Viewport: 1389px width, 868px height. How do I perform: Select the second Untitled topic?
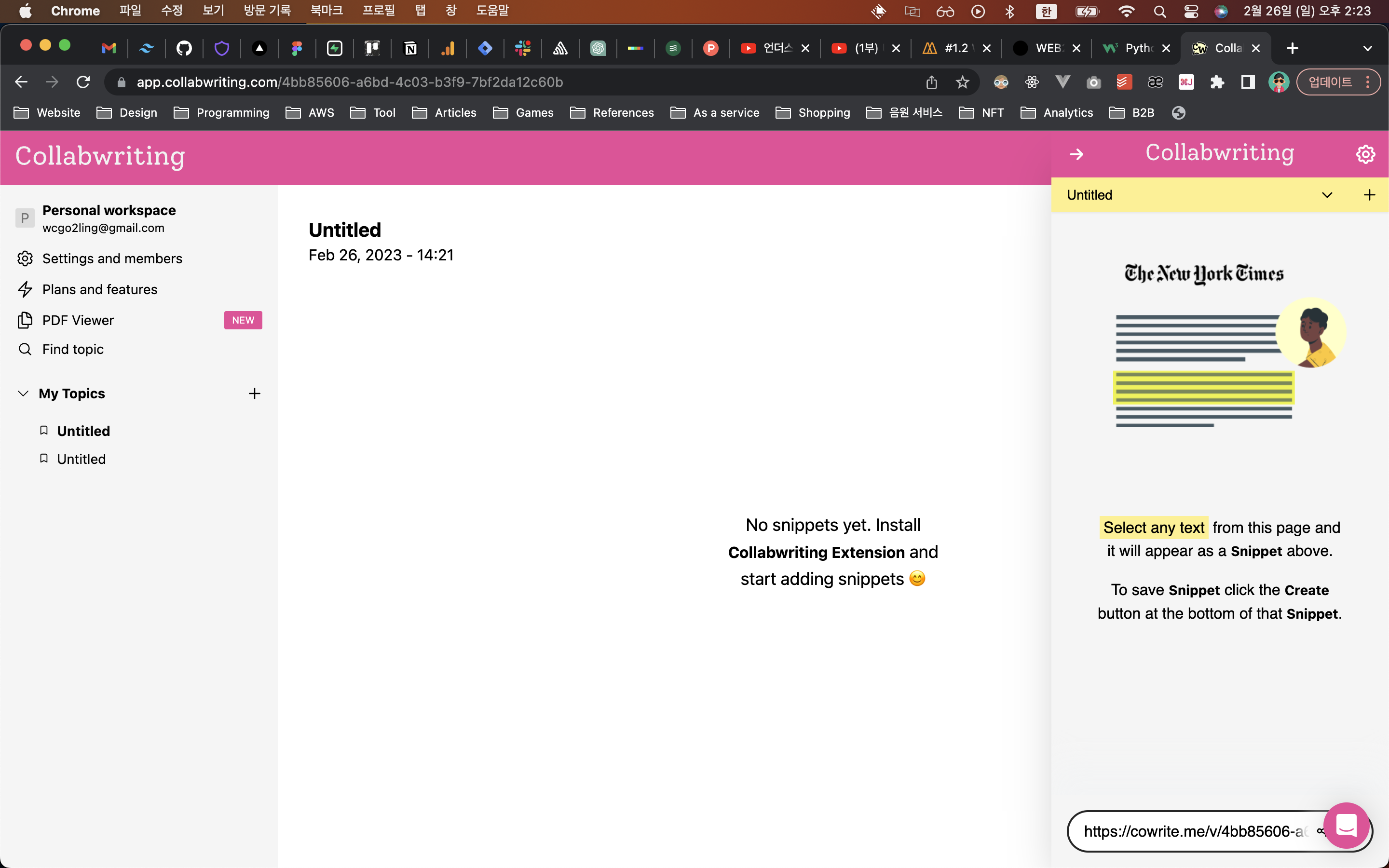tap(81, 459)
